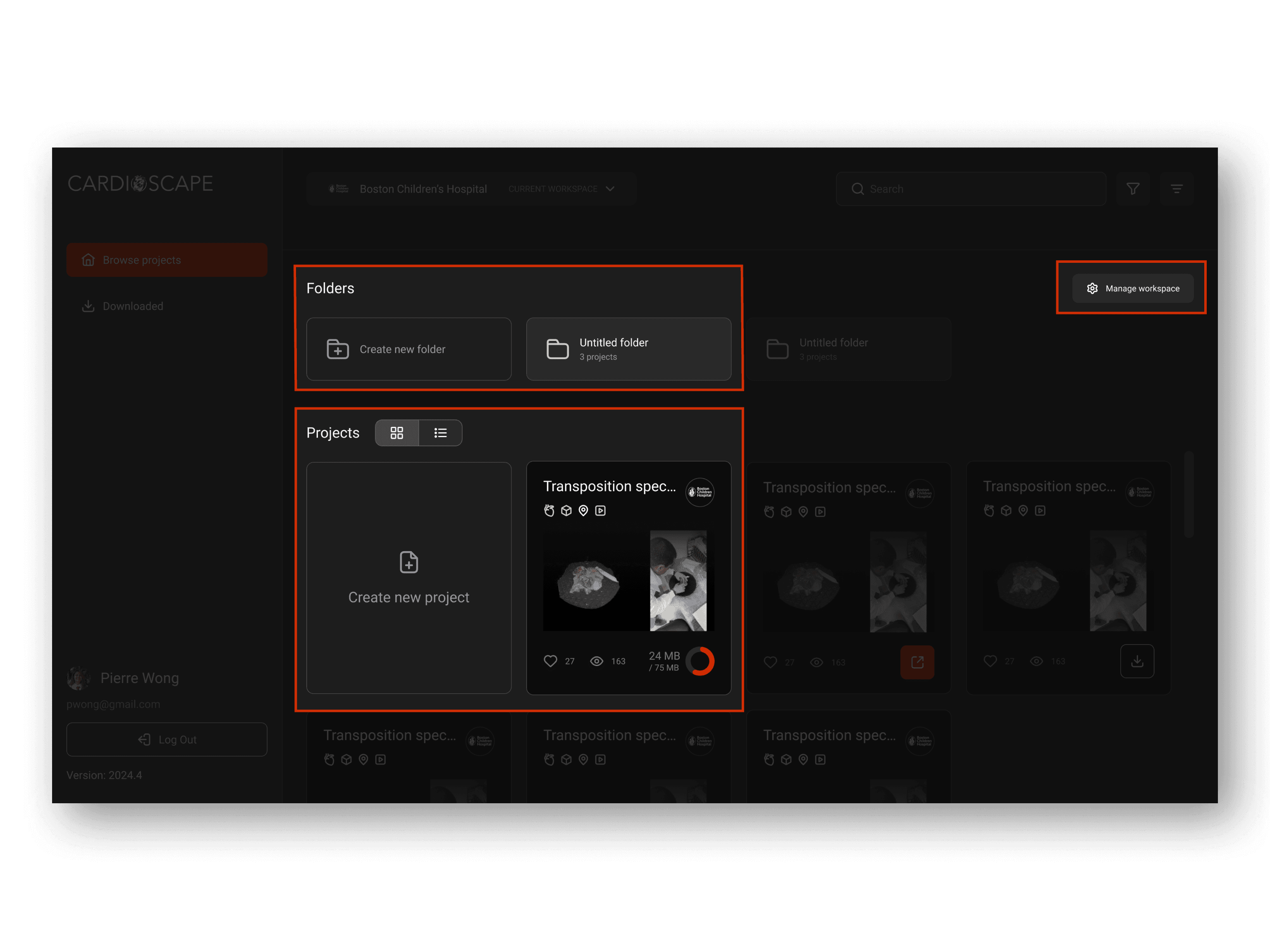Click the Current Workspace chevron arrow
1270x952 pixels.
pyautogui.click(x=610, y=189)
